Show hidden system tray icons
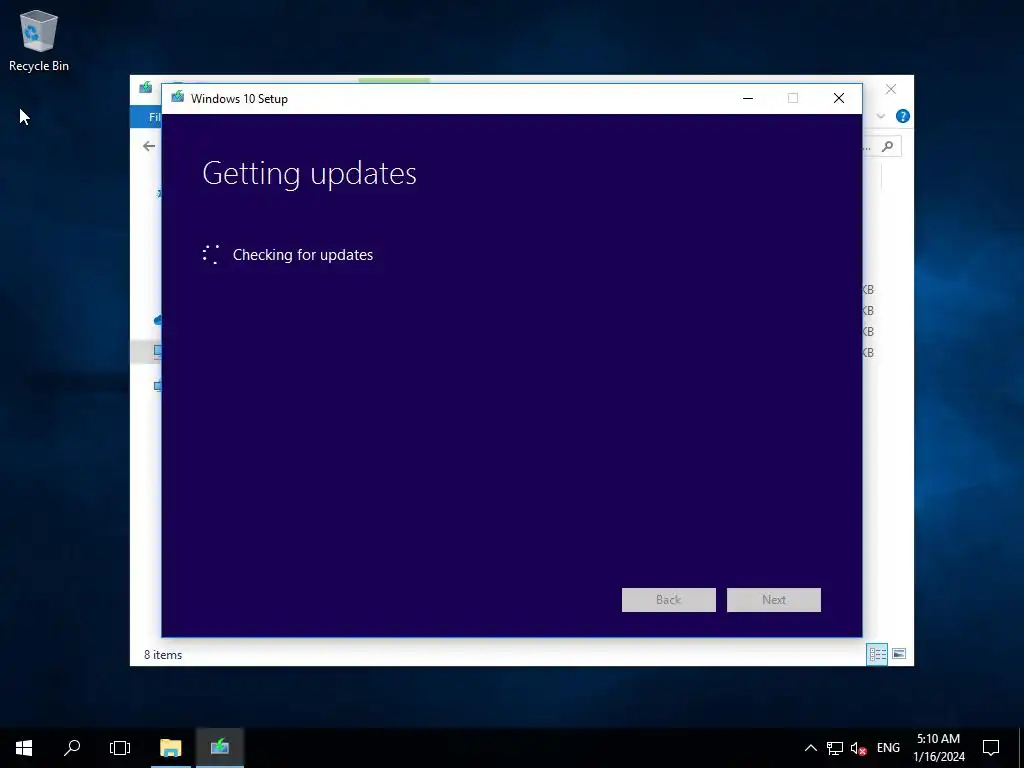 pyautogui.click(x=810, y=748)
